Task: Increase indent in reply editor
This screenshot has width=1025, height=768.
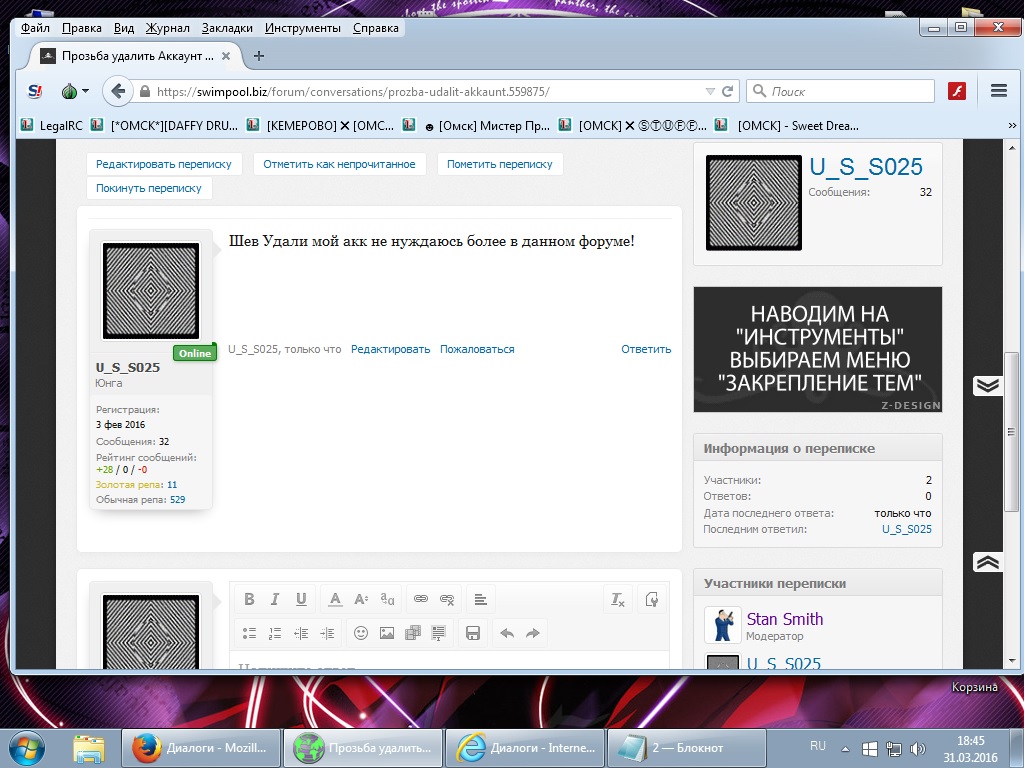Action: tap(327, 633)
